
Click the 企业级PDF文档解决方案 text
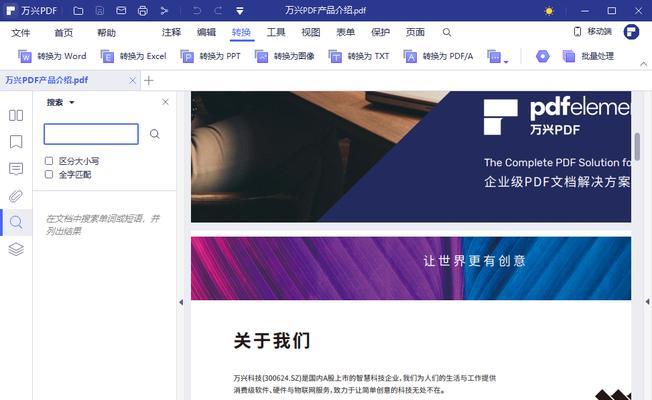[x=557, y=182]
